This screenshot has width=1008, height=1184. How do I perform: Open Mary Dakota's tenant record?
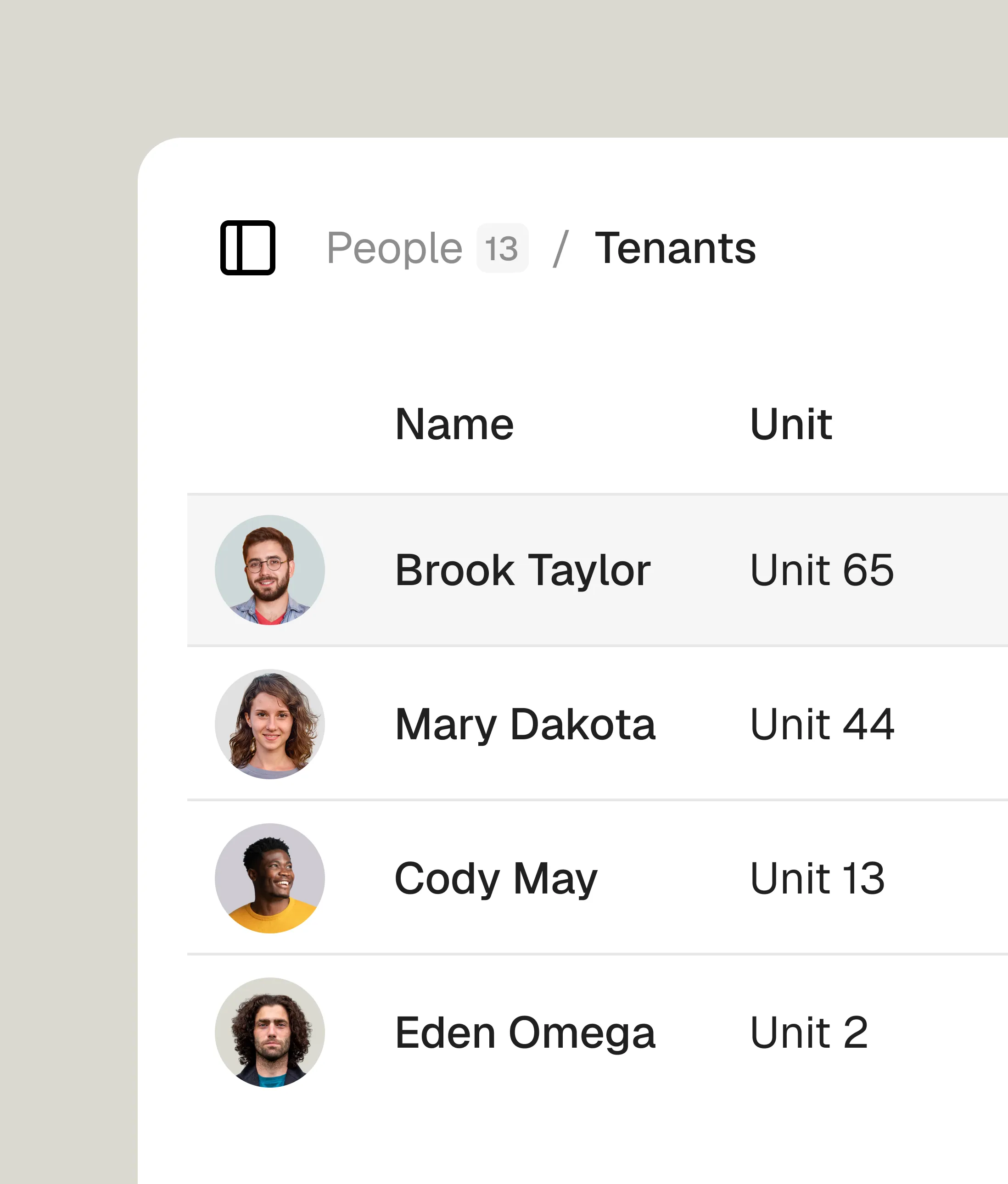[525, 723]
